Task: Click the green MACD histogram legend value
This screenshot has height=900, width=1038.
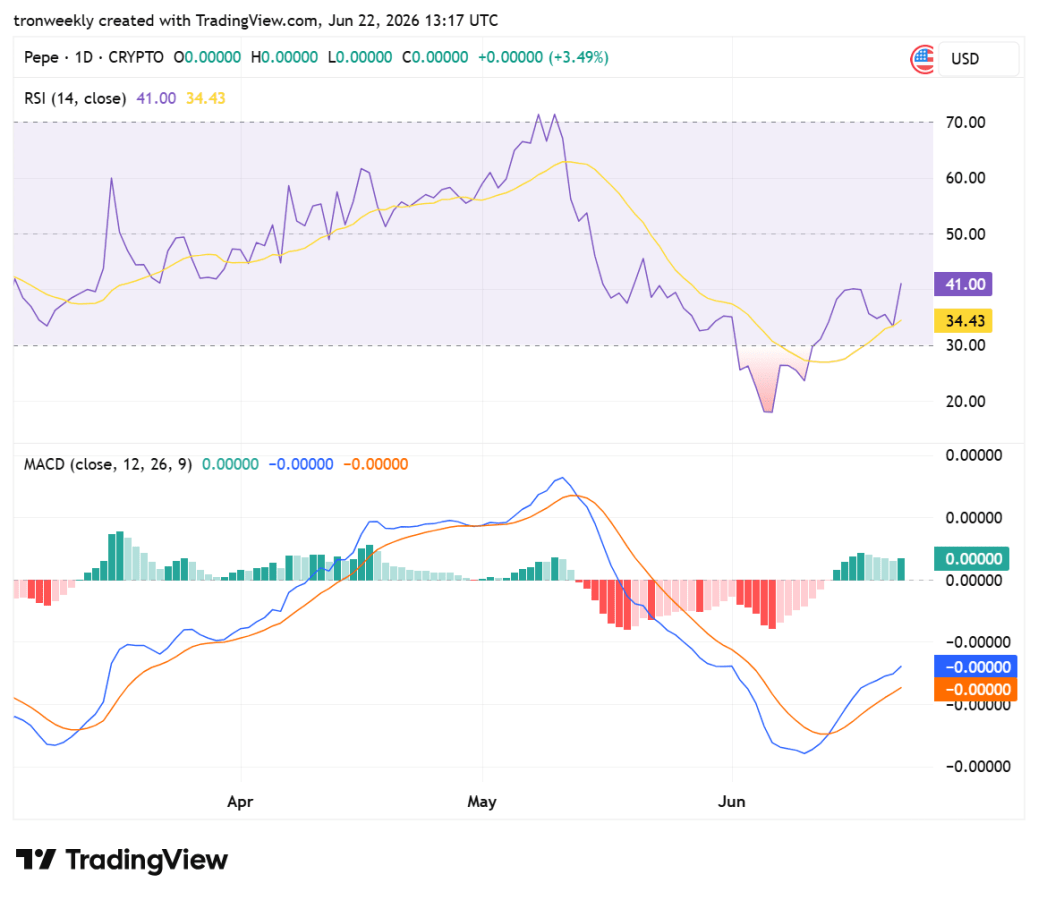Action: tap(230, 465)
